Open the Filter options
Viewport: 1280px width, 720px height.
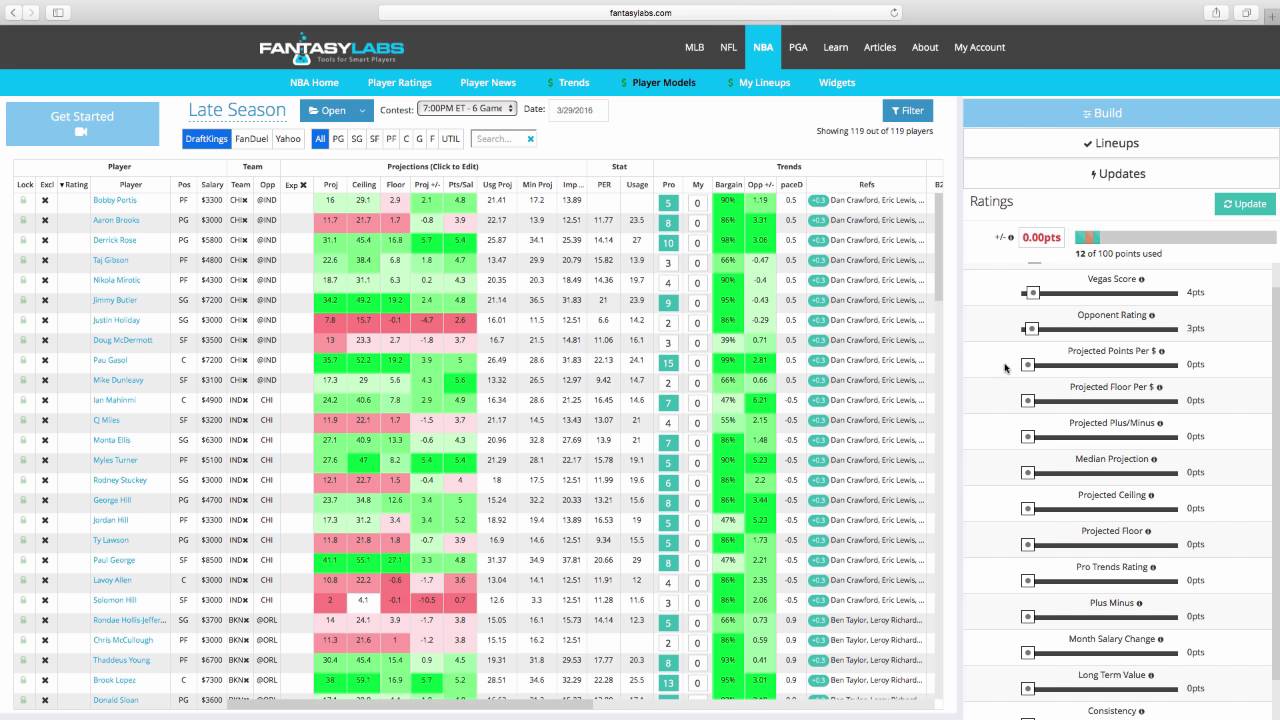[907, 111]
